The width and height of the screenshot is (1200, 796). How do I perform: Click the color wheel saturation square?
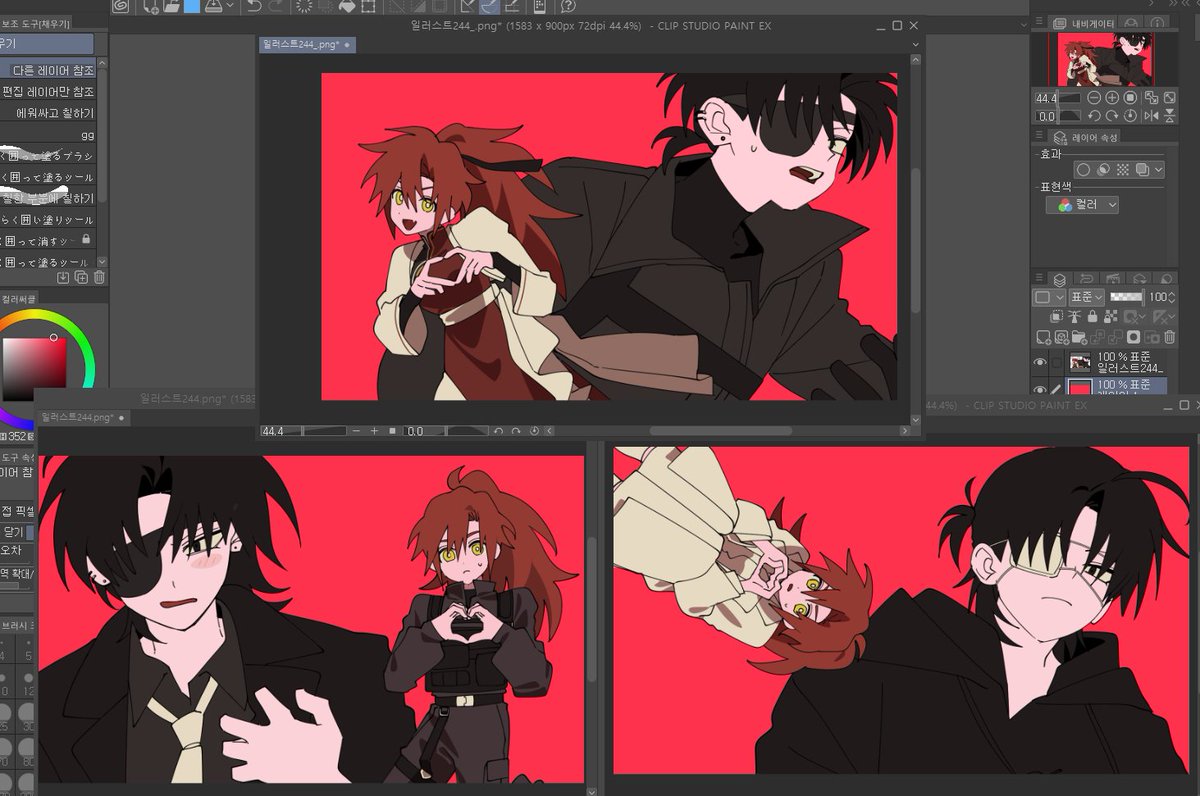tap(34, 369)
